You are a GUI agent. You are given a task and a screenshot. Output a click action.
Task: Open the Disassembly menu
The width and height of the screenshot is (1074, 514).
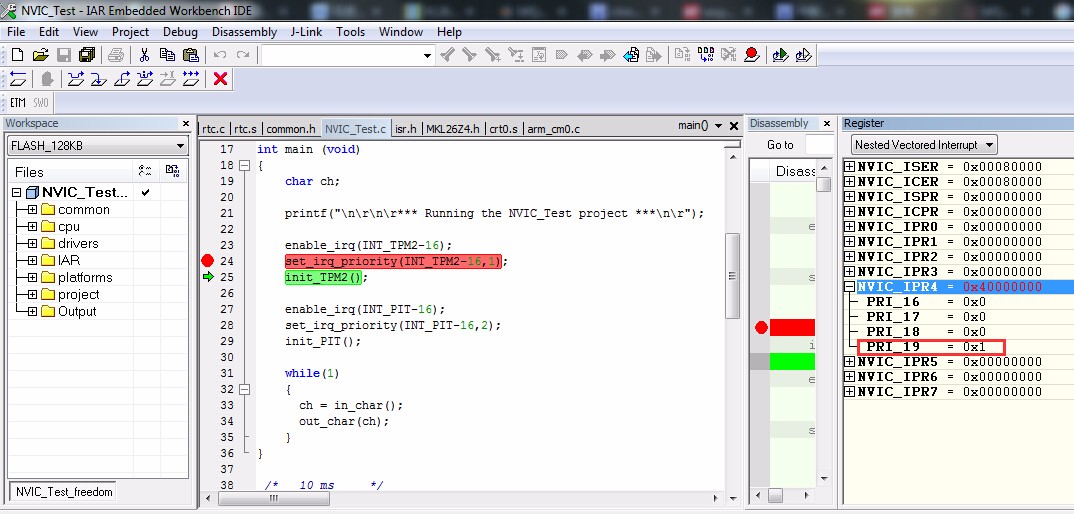(x=245, y=32)
